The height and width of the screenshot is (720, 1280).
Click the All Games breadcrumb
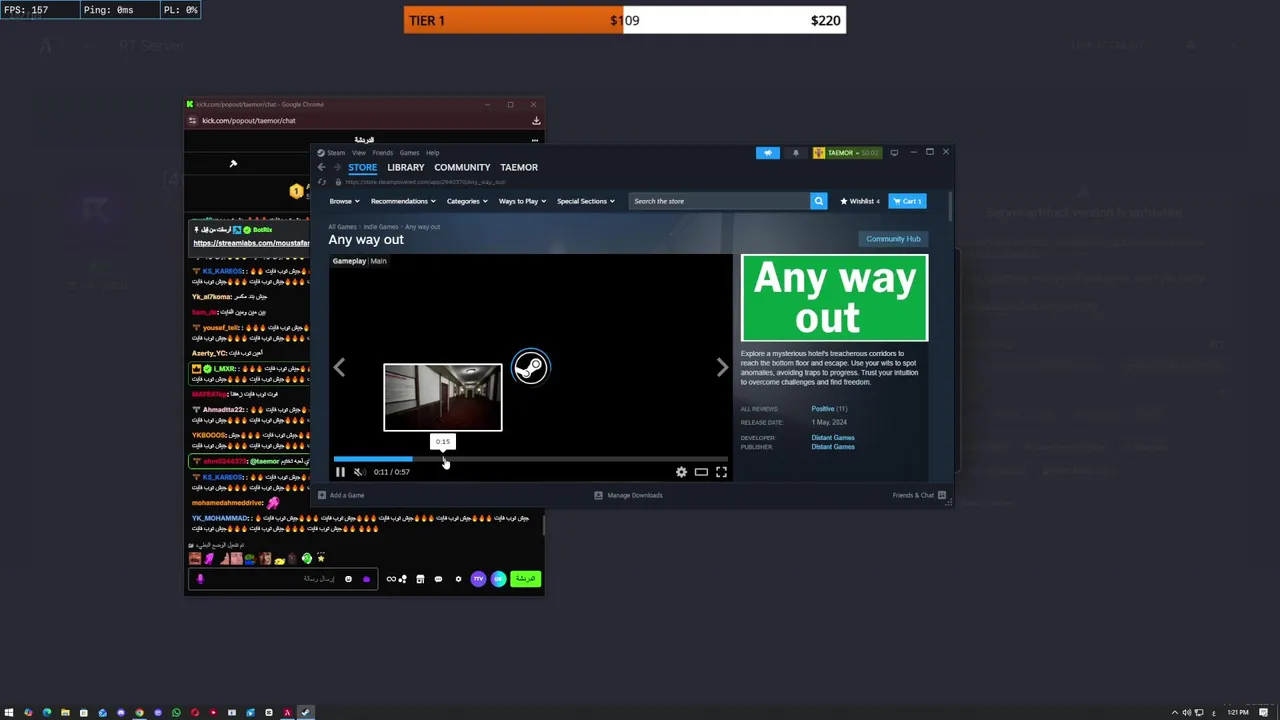342,227
